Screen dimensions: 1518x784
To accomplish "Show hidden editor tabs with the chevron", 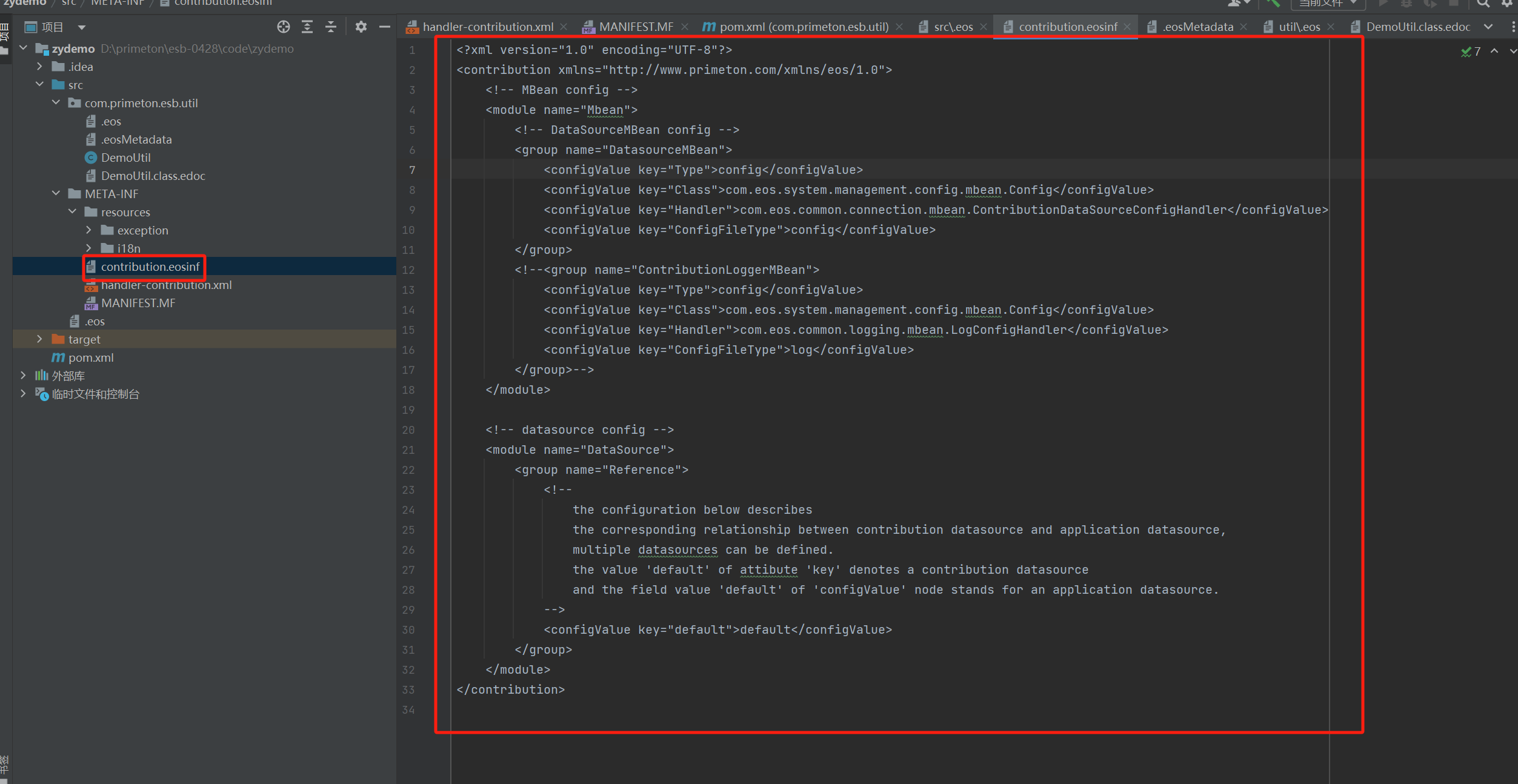I will pos(1488,27).
